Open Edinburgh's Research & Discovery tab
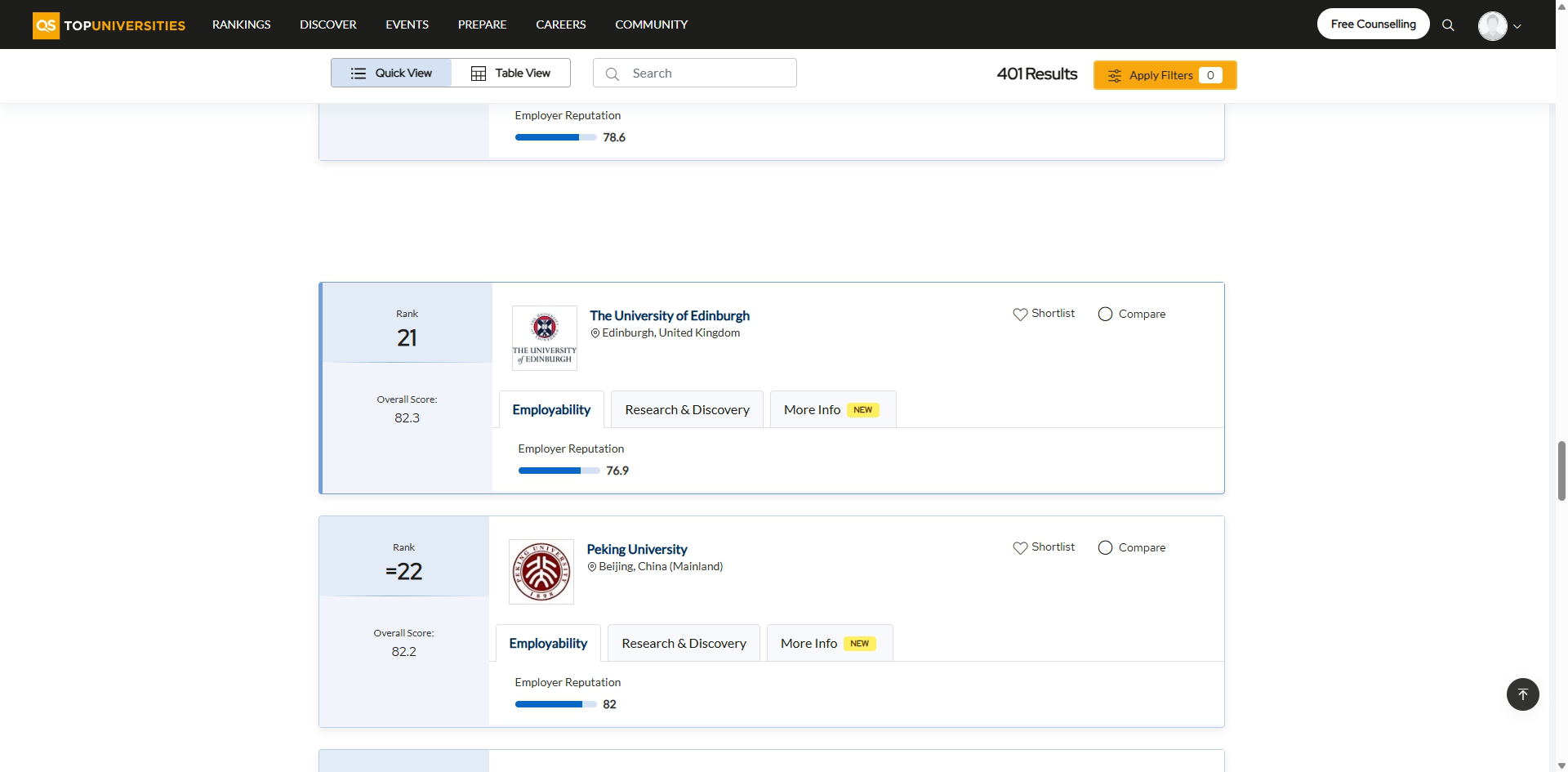The width and height of the screenshot is (1568, 772). [687, 410]
